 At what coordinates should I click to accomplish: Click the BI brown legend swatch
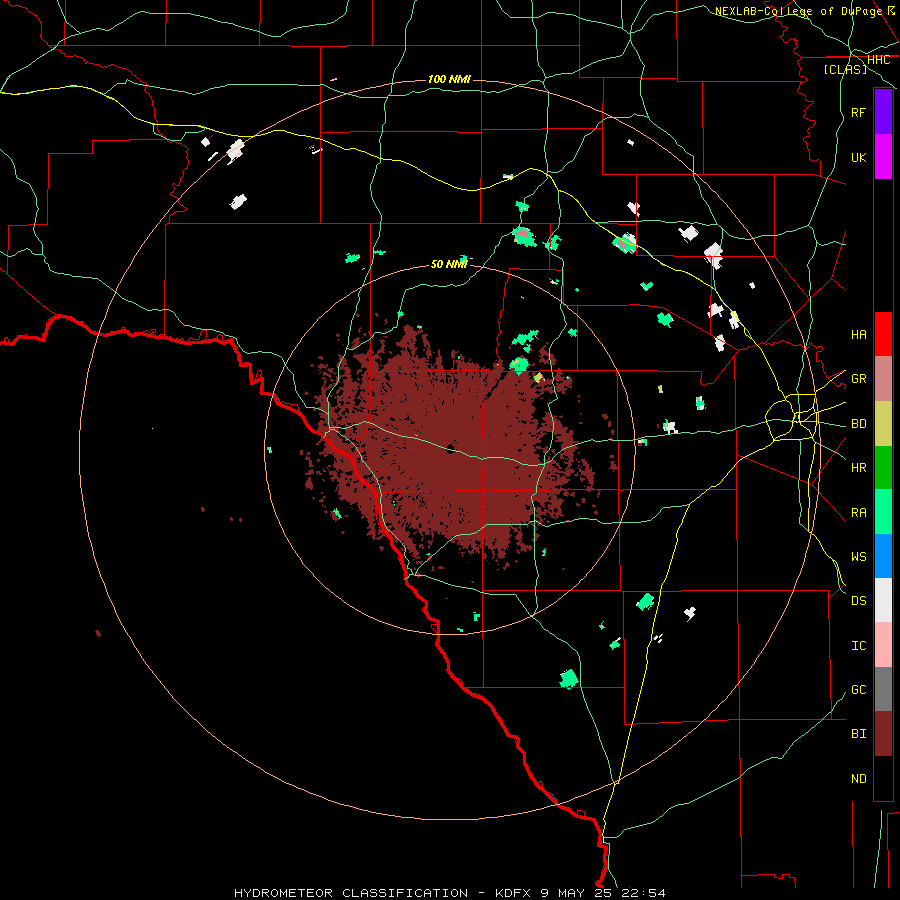point(883,734)
